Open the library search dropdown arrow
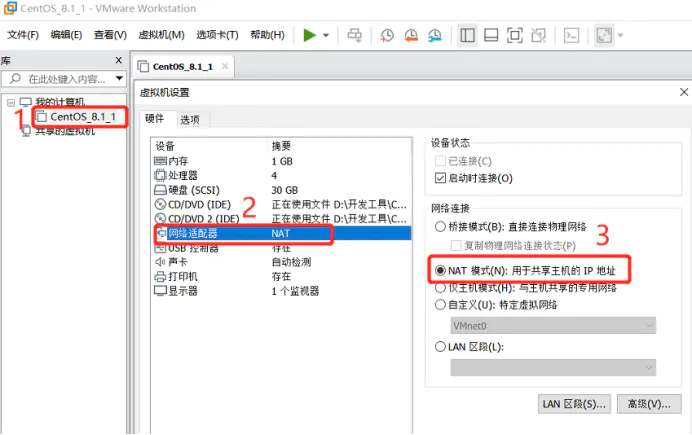692x435 pixels. tap(119, 79)
